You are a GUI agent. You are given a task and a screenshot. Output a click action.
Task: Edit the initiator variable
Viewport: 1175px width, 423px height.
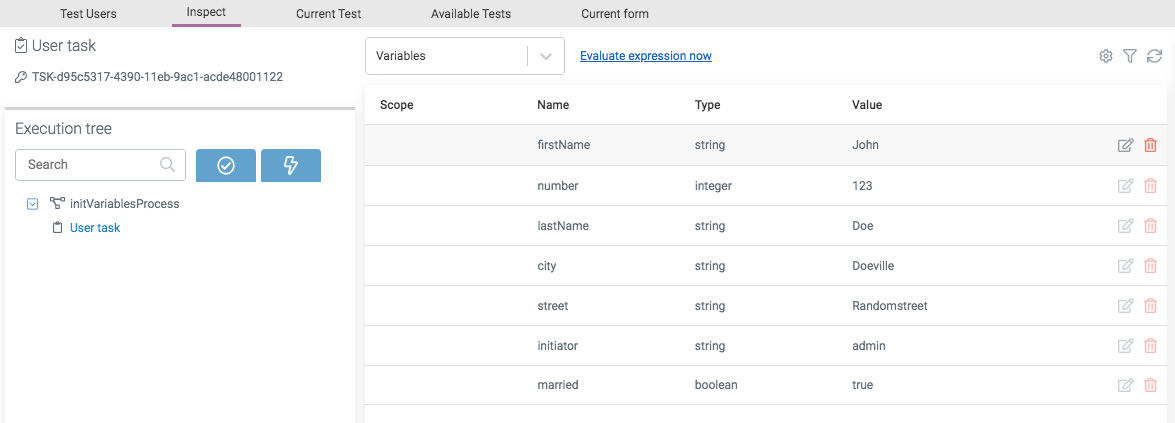1125,346
